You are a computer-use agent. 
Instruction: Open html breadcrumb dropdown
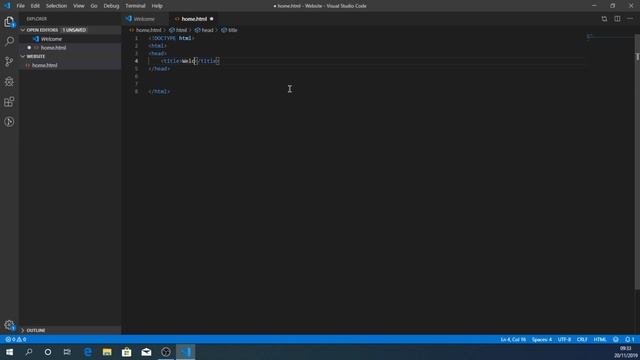[x=178, y=30]
